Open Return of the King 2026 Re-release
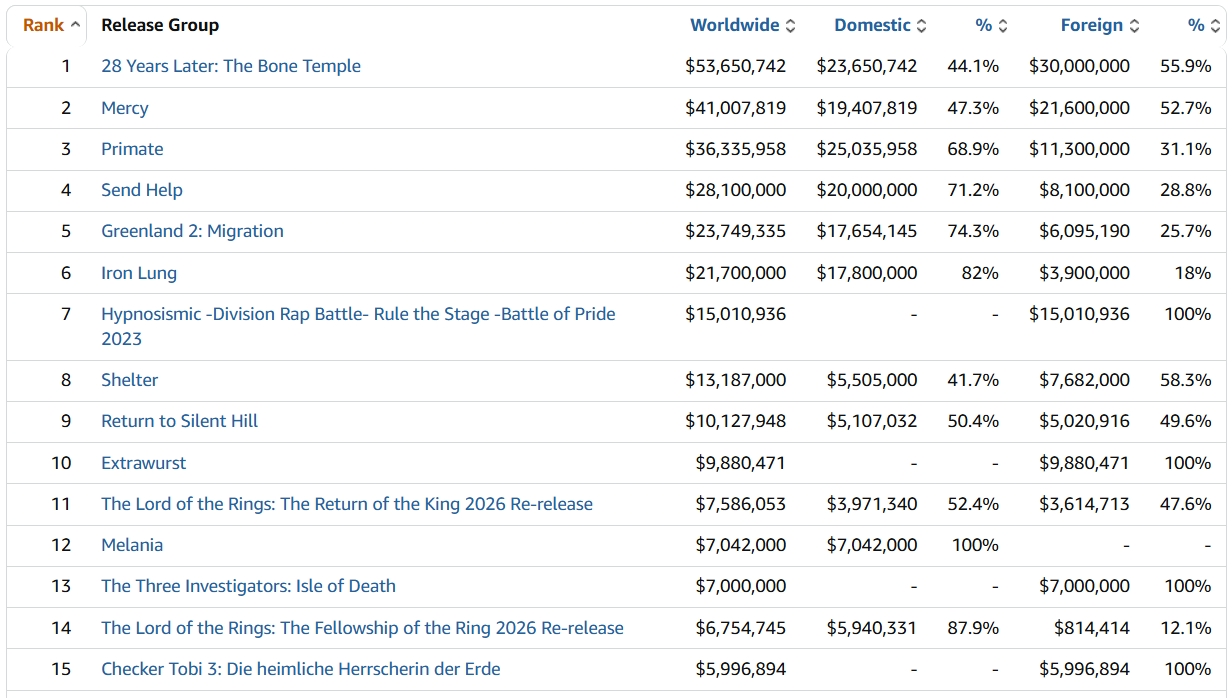Image resolution: width=1232 pixels, height=698 pixels. (x=347, y=504)
